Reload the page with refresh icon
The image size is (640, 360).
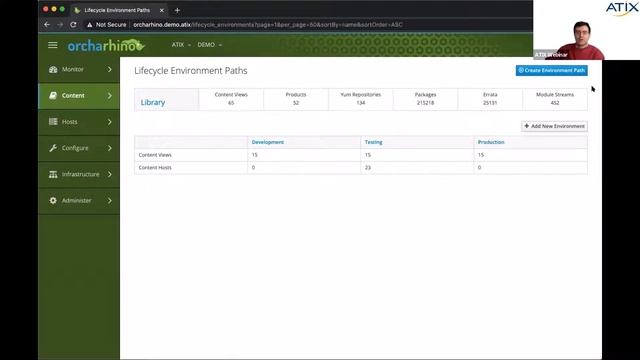(73, 24)
